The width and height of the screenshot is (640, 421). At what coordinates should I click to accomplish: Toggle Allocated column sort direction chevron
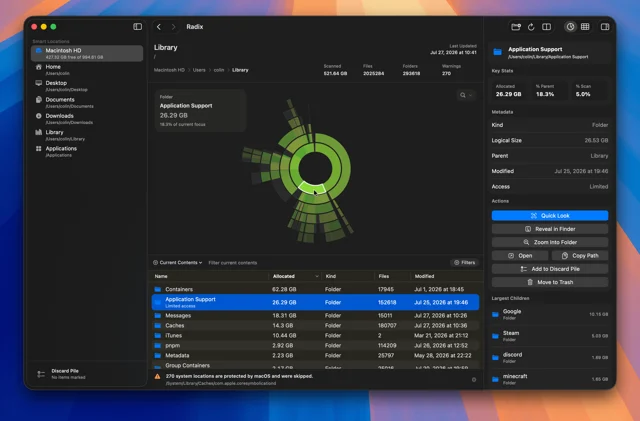coord(317,276)
